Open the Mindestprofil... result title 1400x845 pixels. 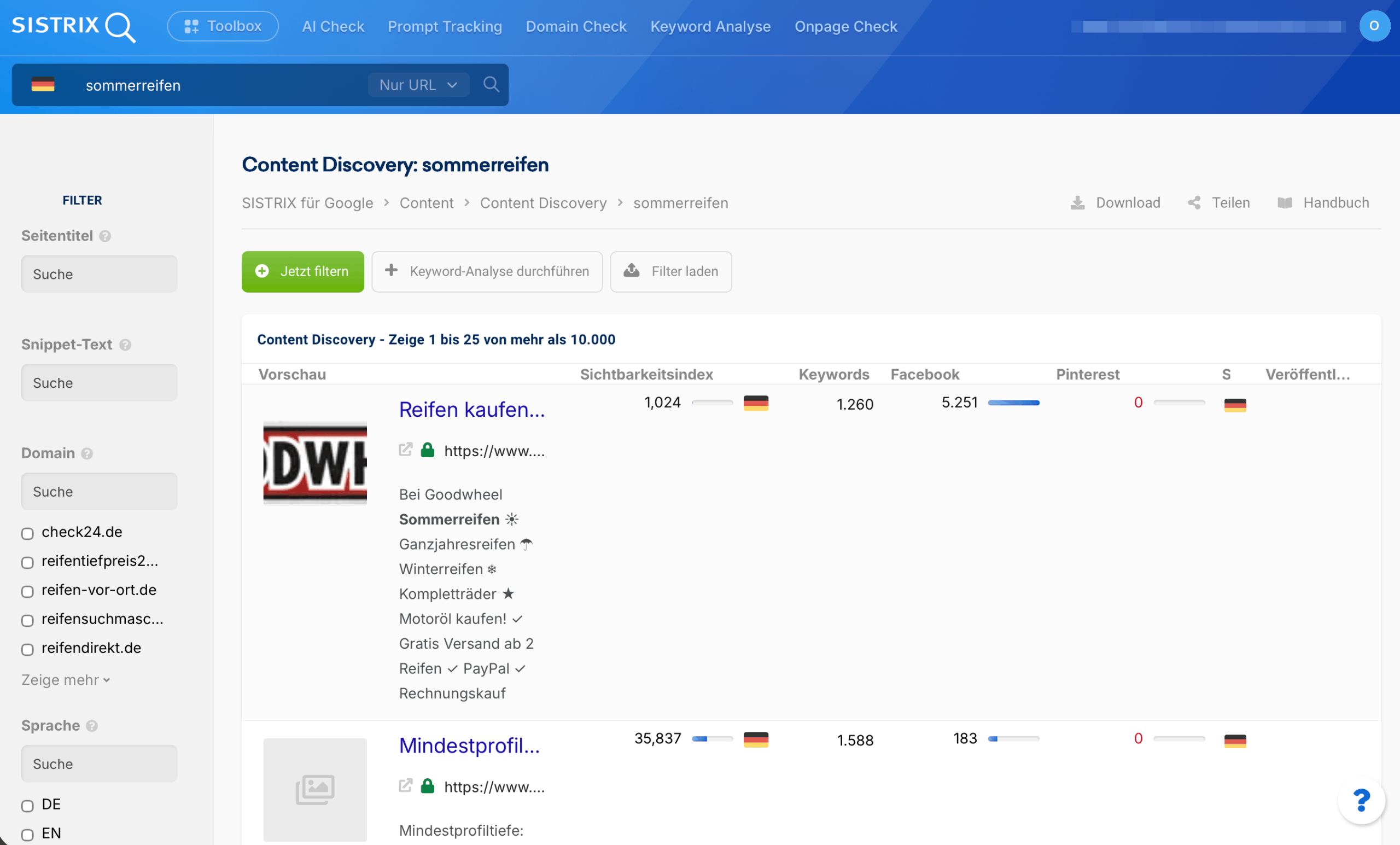pos(469,745)
